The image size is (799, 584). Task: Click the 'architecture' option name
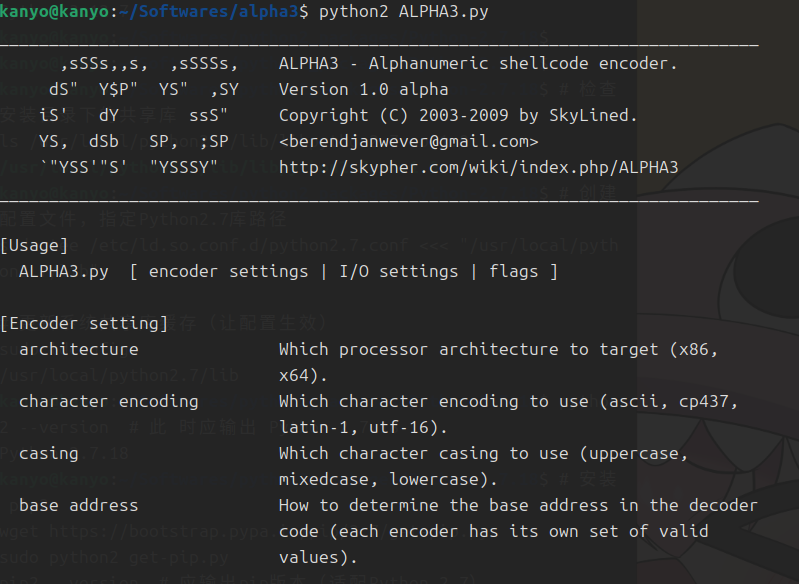[x=78, y=349]
